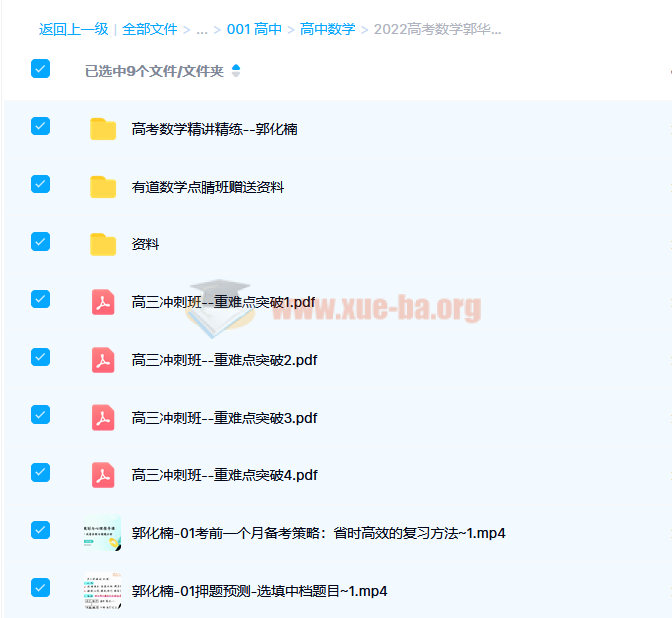Click the folder icon next to 资料
Viewport: 672px width, 618px height.
103,244
